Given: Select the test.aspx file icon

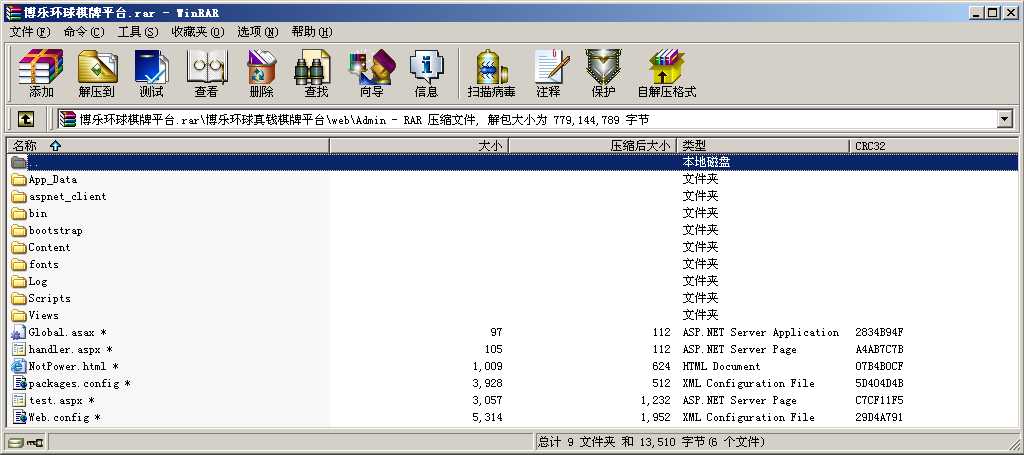Looking at the screenshot, I should point(19,400).
